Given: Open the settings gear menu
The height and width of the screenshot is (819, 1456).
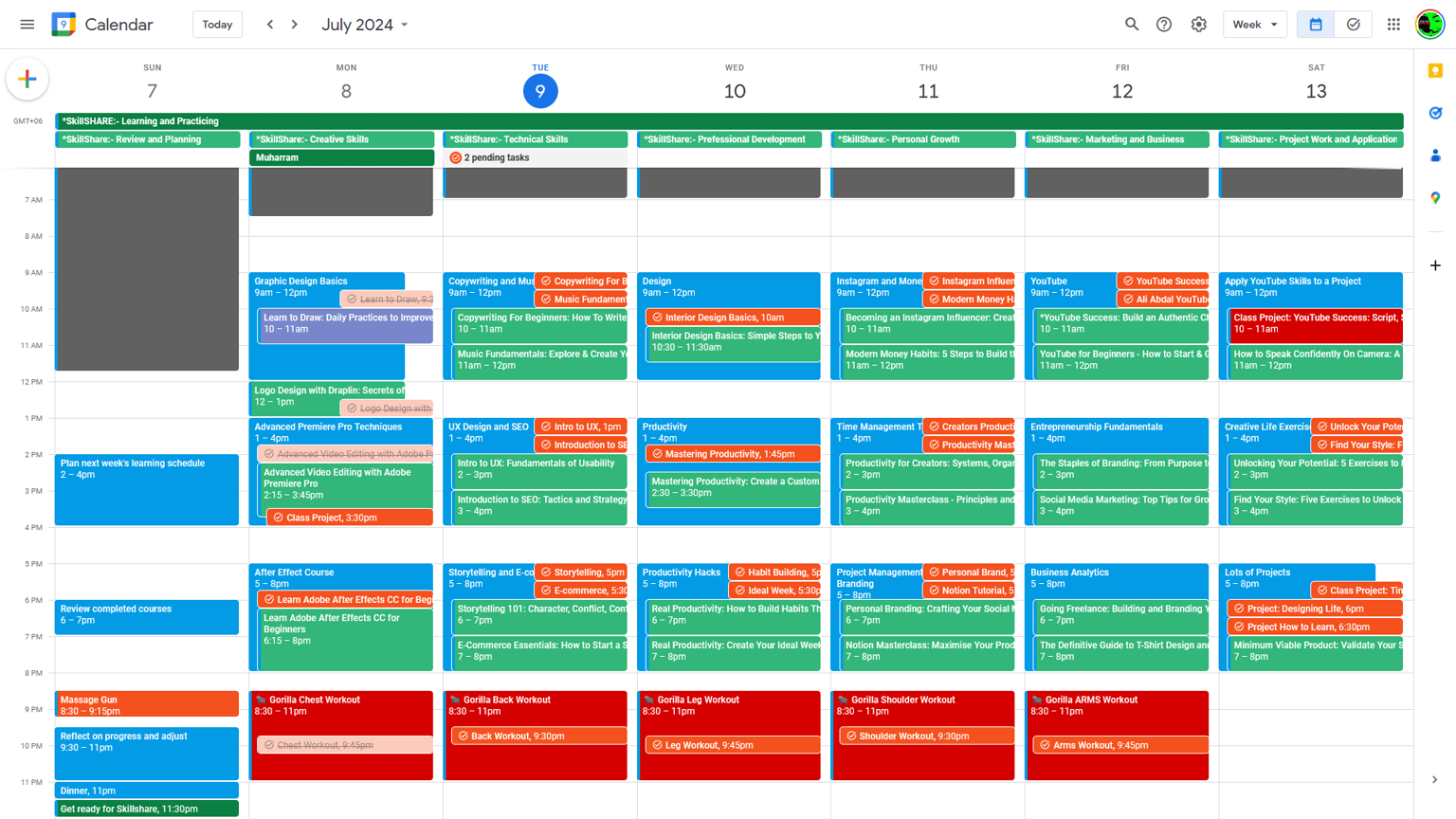Looking at the screenshot, I should (x=1199, y=25).
